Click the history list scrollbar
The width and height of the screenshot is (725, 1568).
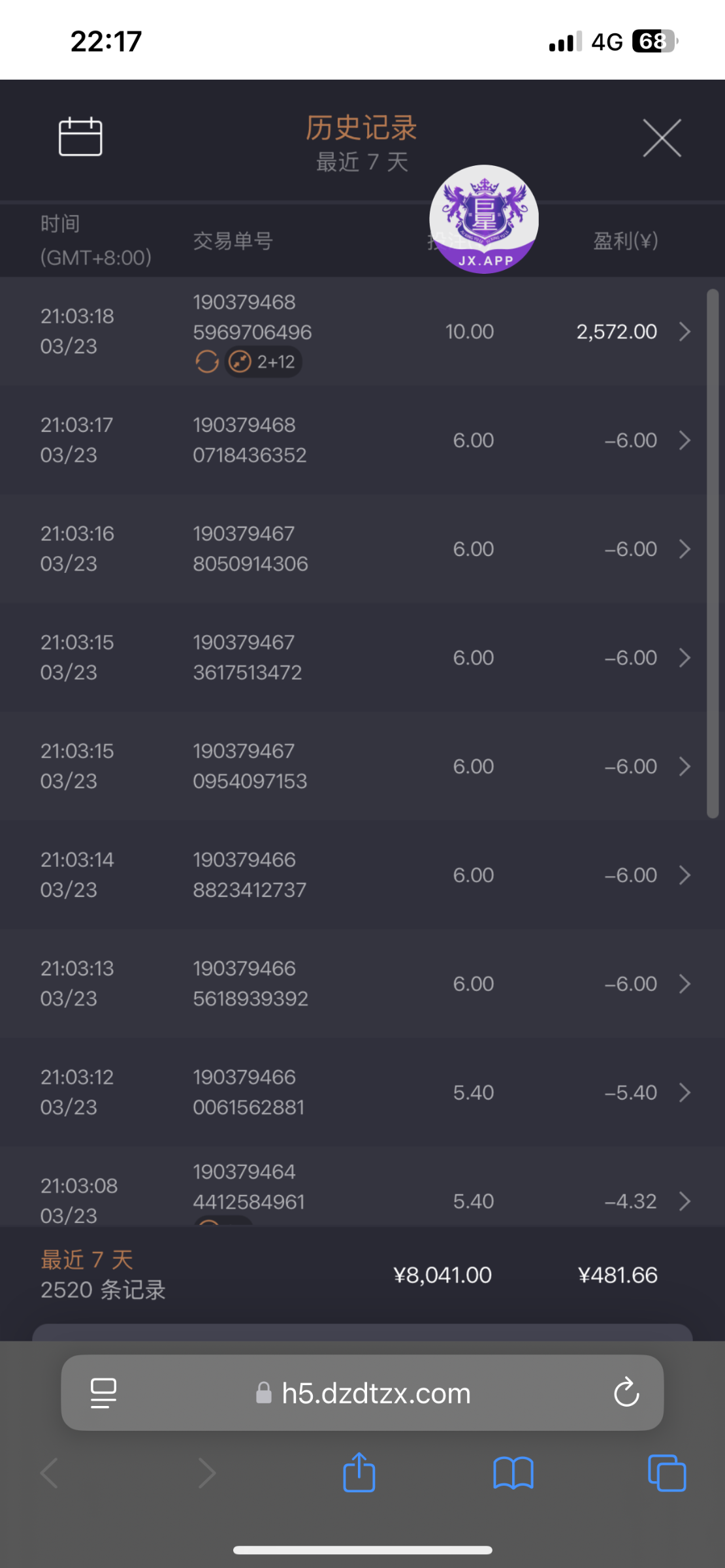[x=713, y=553]
